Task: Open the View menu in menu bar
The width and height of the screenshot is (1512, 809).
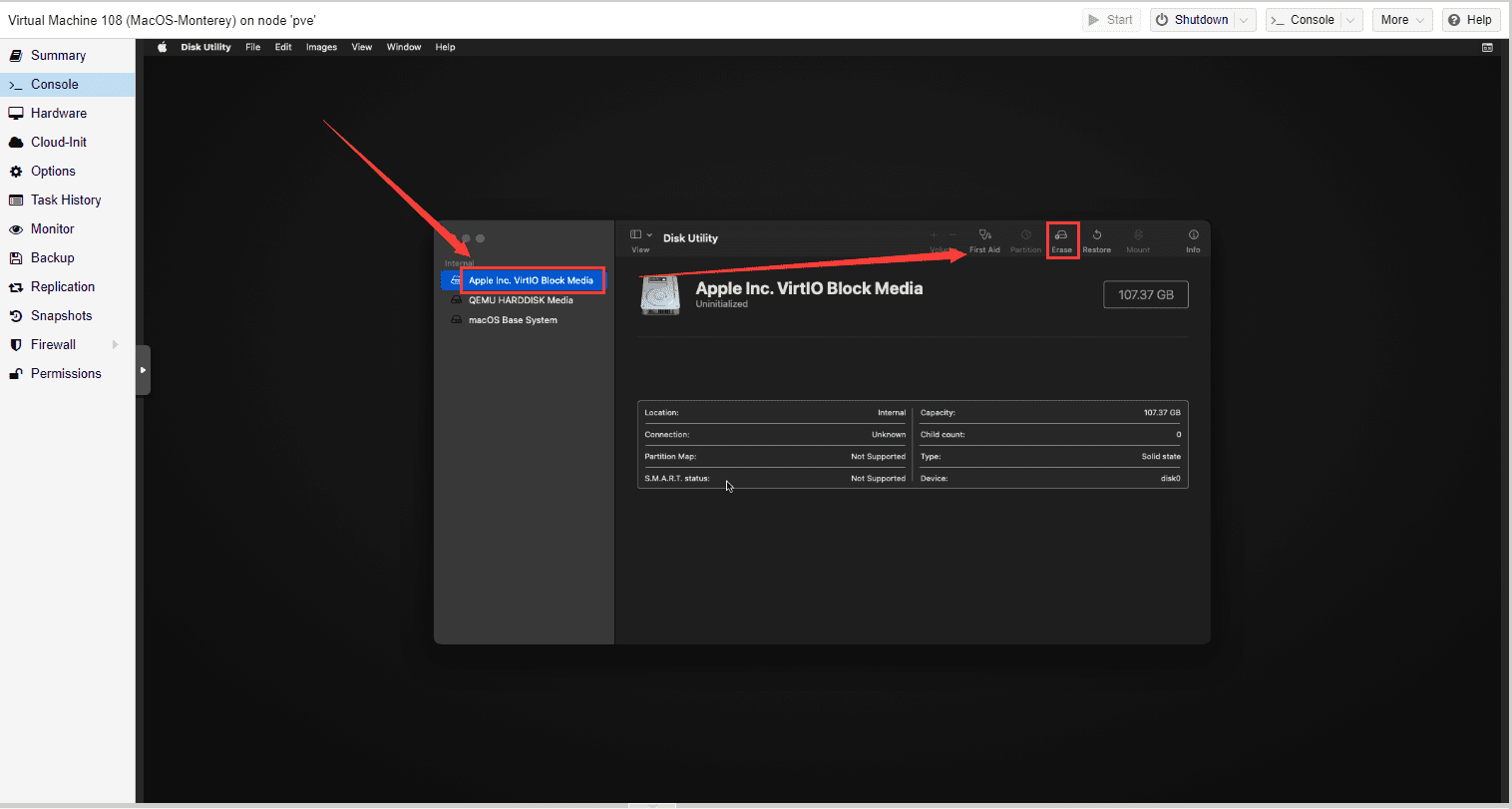Action: point(362,47)
